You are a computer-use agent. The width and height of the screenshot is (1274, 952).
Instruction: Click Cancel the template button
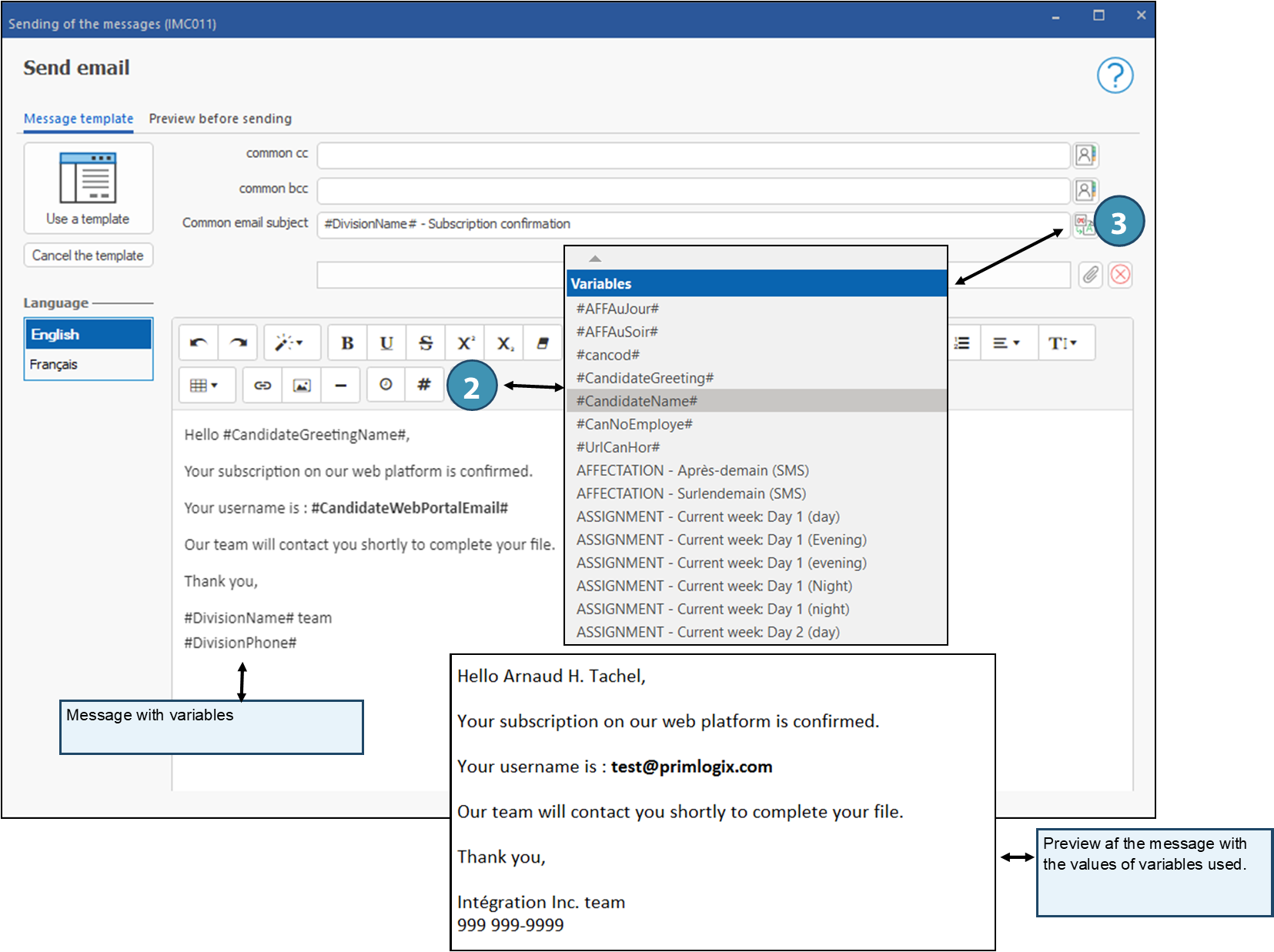[88, 256]
